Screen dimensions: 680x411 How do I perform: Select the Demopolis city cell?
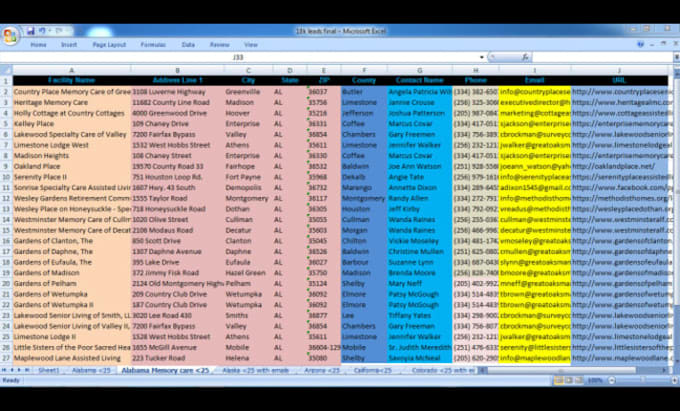coord(248,187)
